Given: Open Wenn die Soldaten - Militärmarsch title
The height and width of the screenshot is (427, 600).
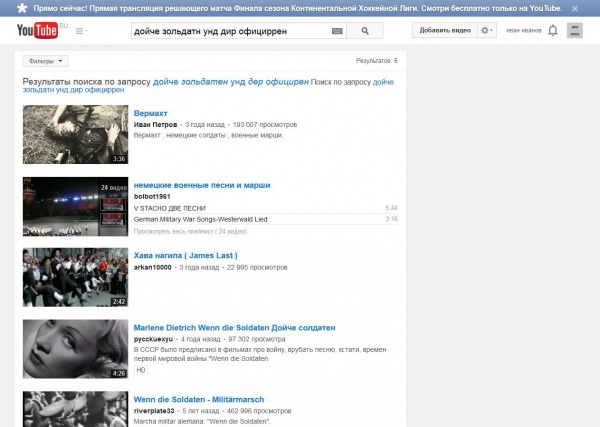Looking at the screenshot, I should (x=199, y=399).
